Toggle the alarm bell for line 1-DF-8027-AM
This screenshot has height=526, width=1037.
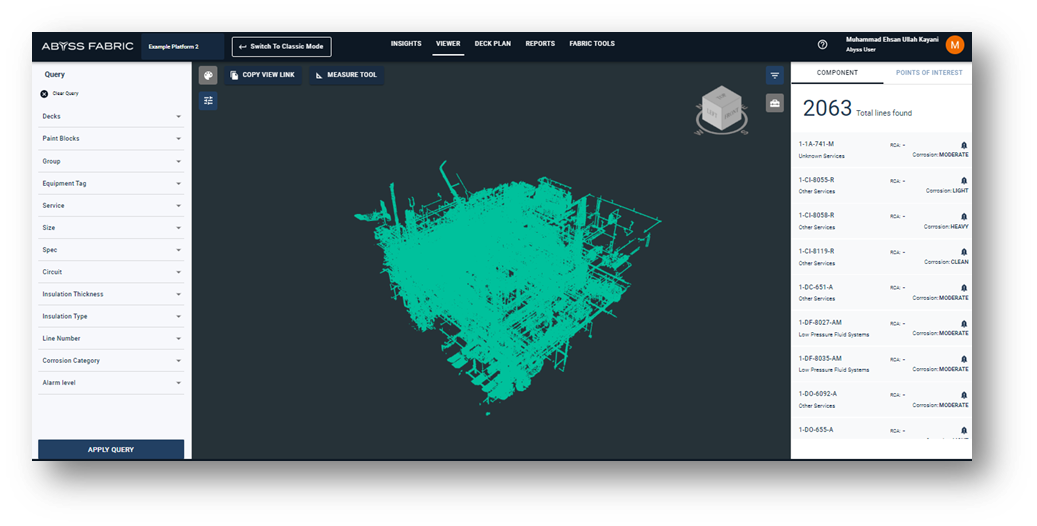click(x=964, y=323)
